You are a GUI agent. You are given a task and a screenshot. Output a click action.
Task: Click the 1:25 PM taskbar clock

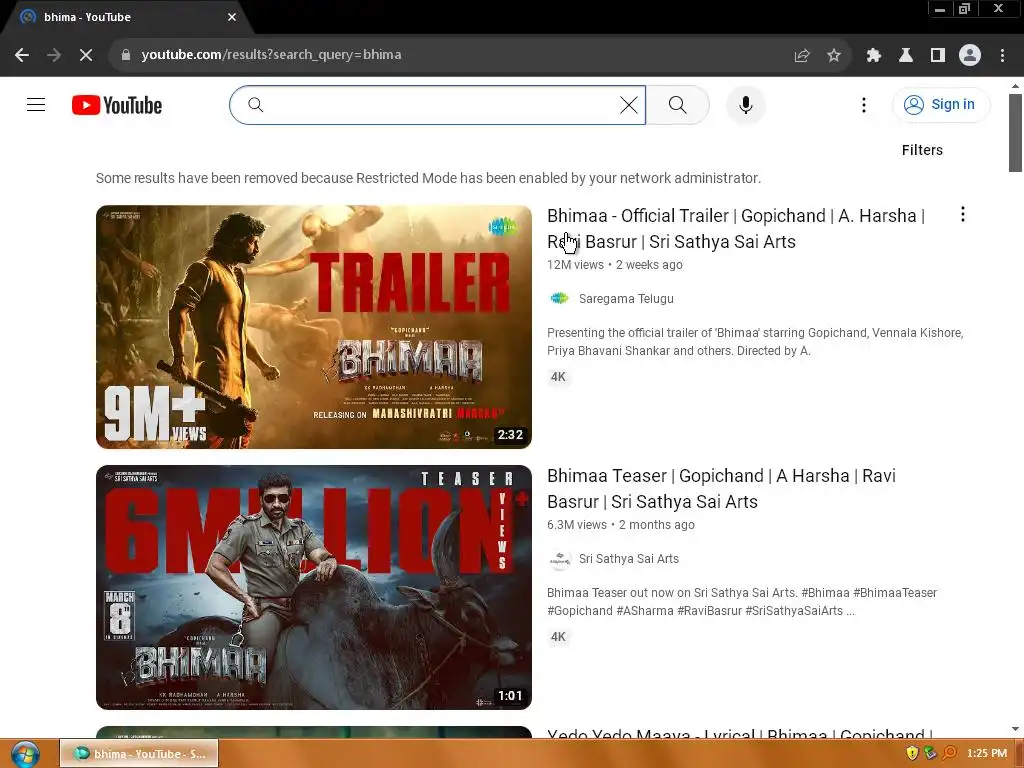(x=987, y=753)
